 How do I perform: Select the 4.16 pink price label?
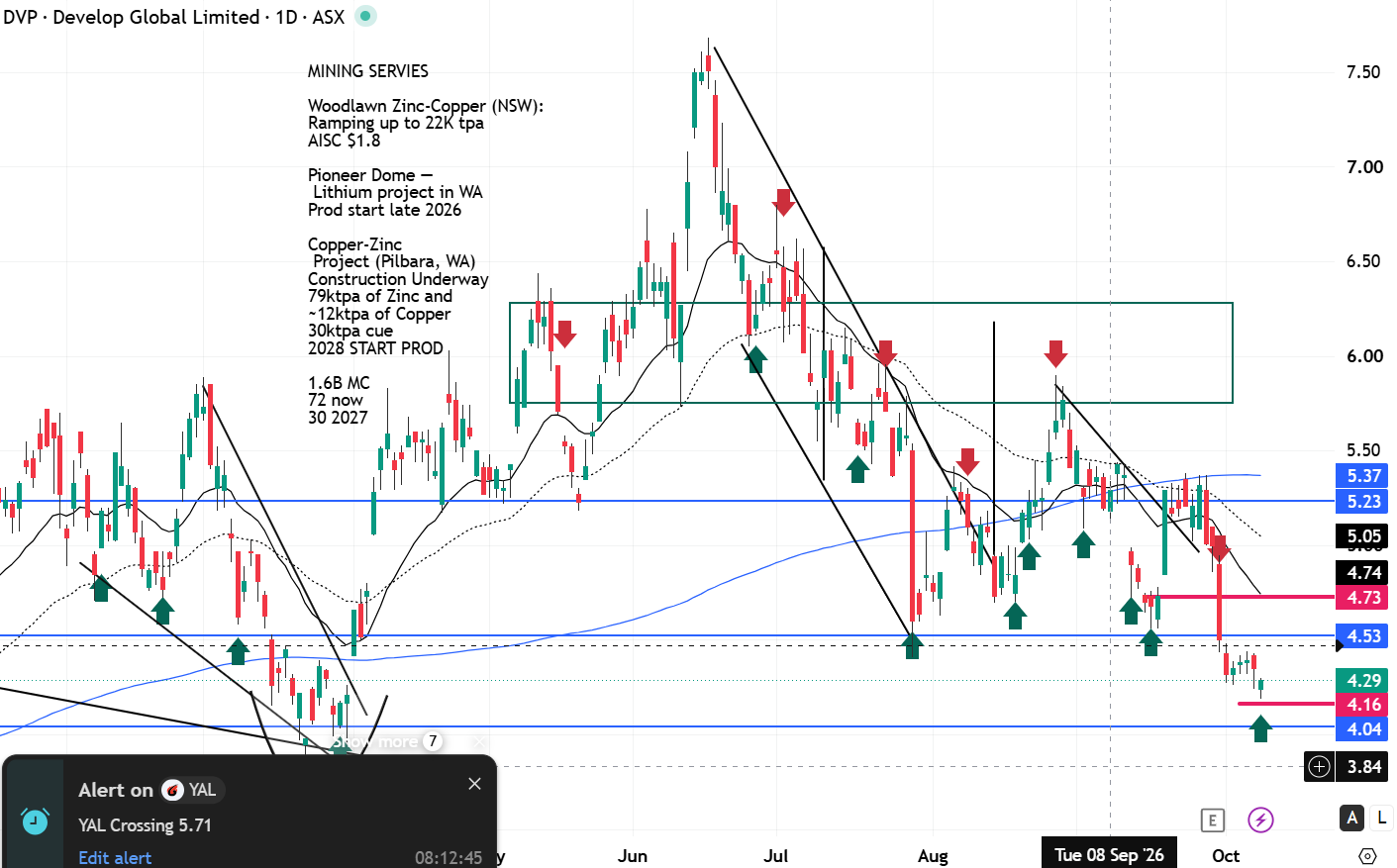coord(1363,705)
